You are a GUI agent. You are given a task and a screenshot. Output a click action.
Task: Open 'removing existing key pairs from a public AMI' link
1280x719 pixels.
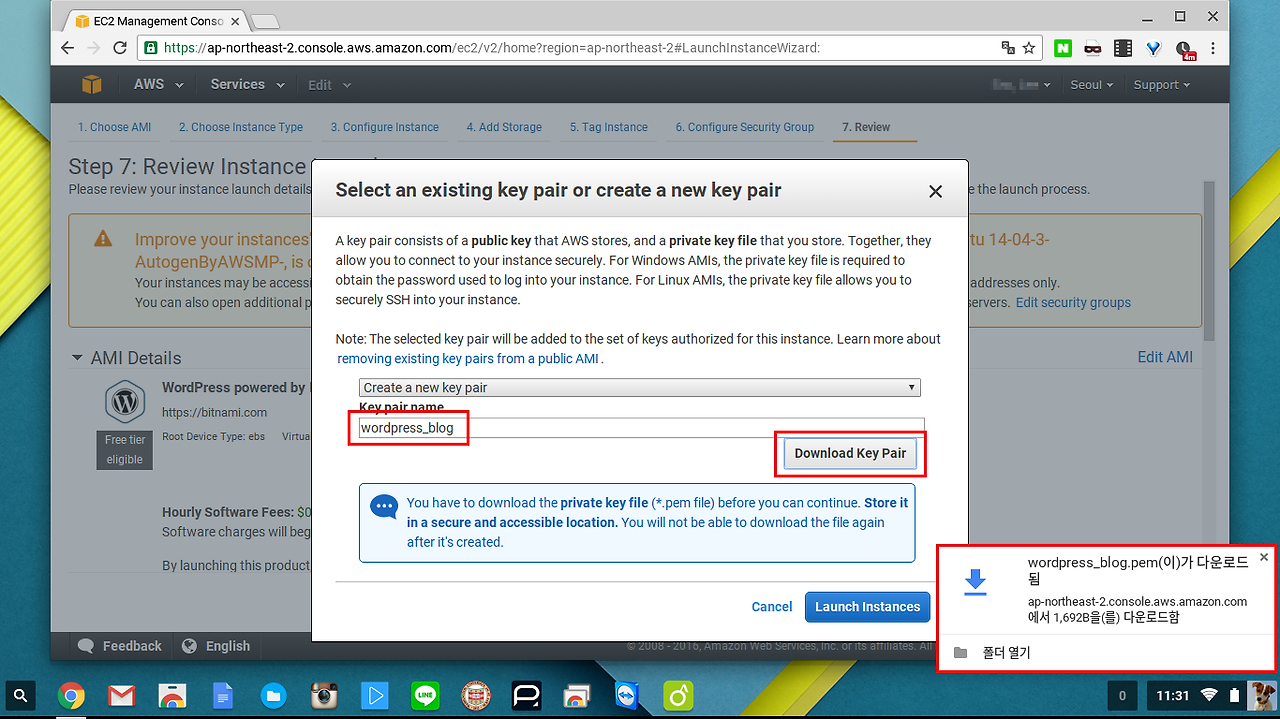click(468, 358)
